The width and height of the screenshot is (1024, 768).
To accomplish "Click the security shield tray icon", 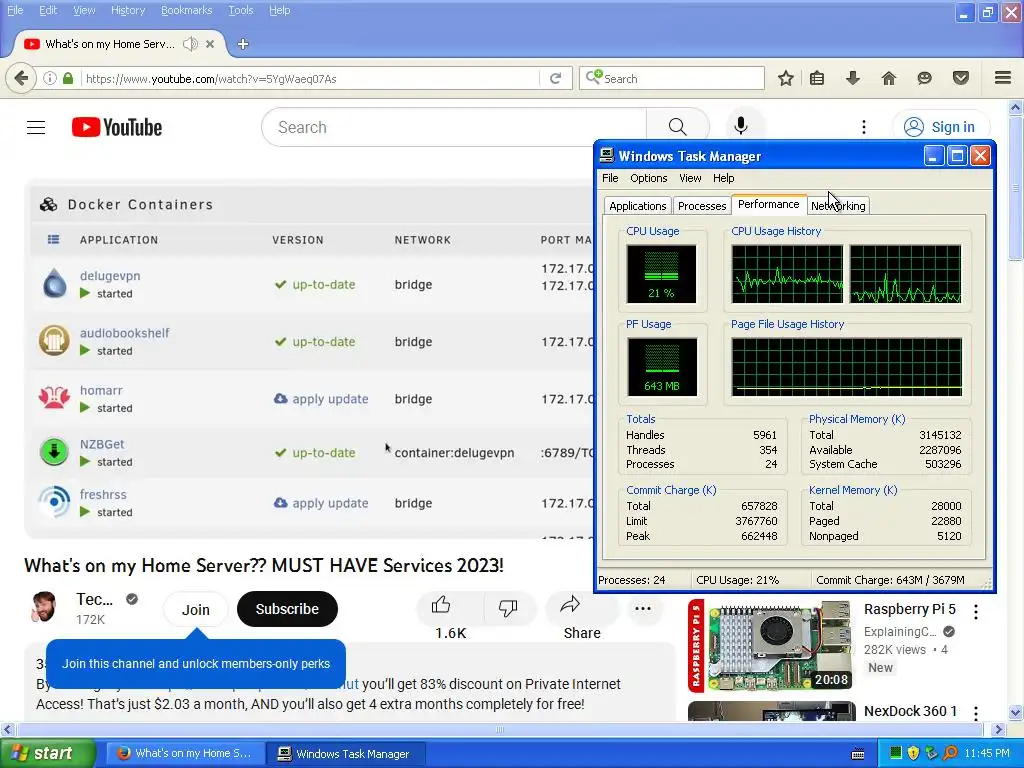I will click(x=914, y=753).
